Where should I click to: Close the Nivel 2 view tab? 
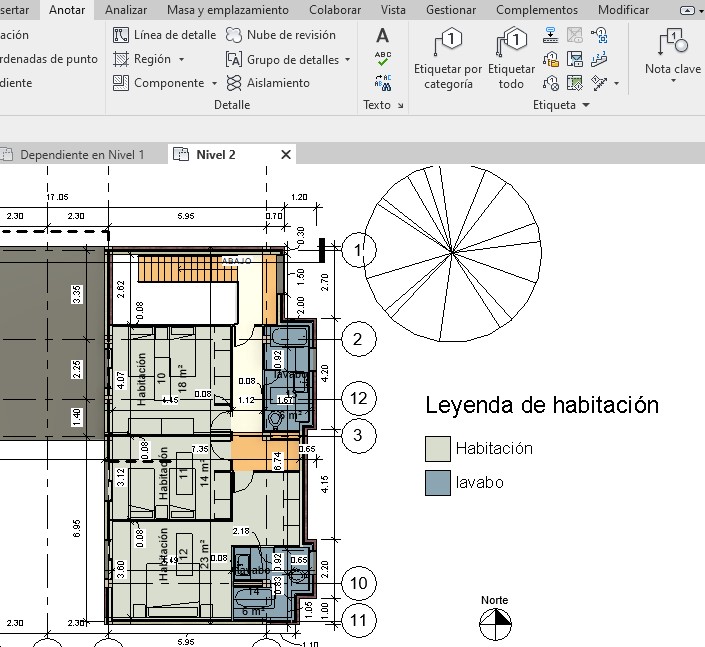tap(286, 155)
